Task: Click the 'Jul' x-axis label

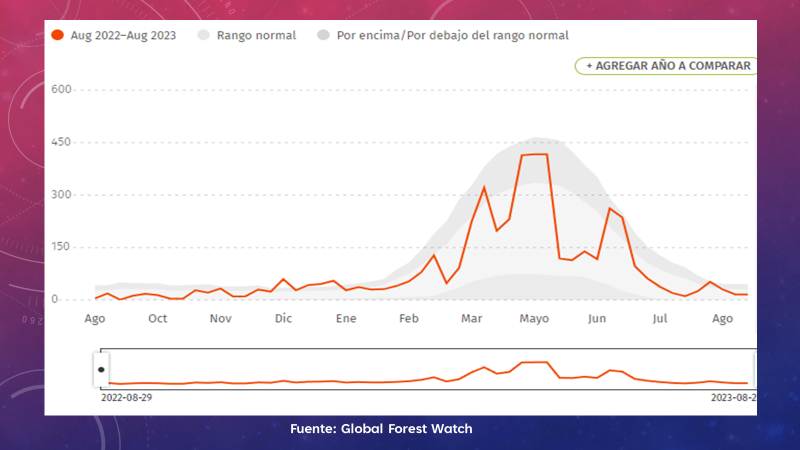Action: point(660,318)
